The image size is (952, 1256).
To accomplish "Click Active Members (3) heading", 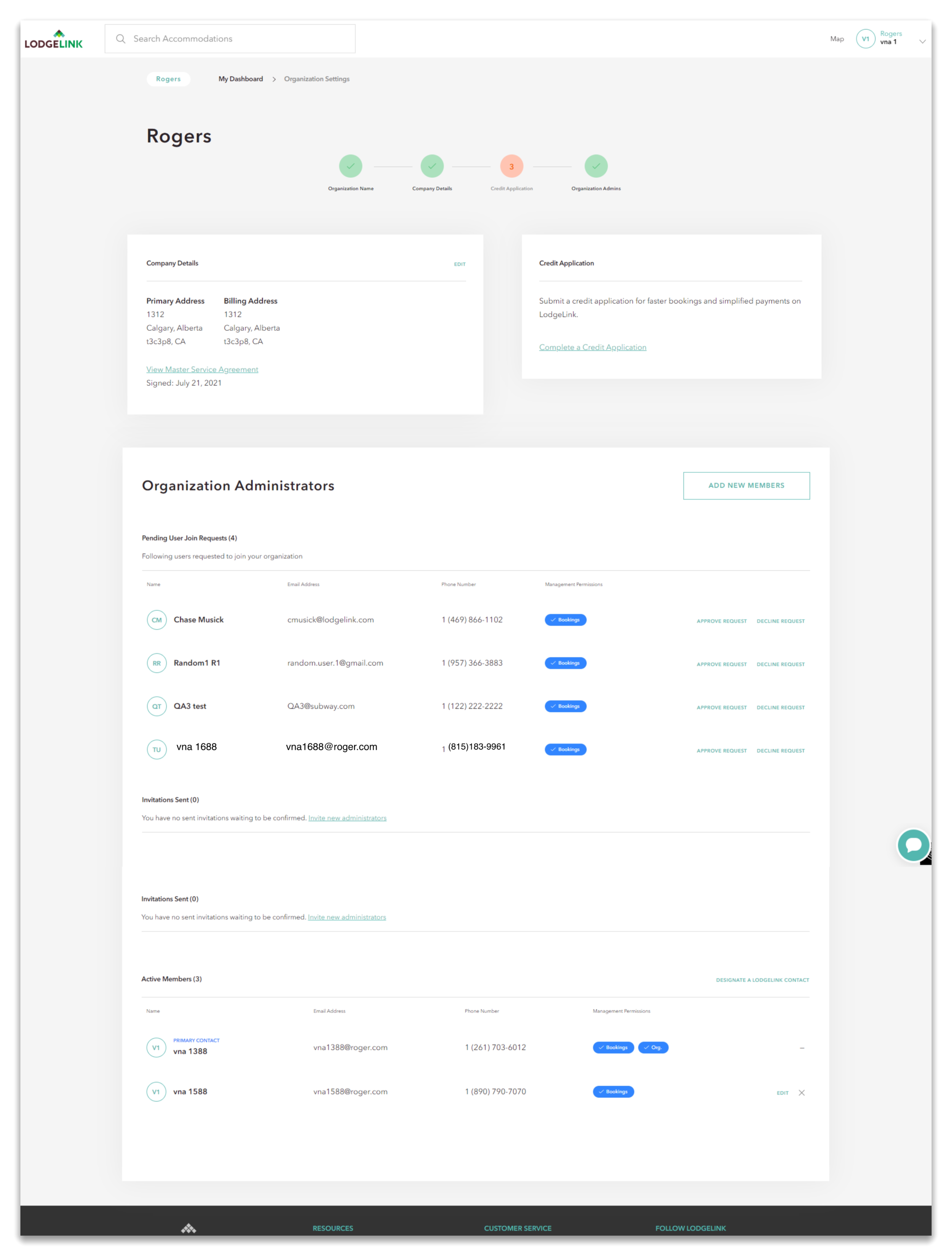I will (171, 980).
